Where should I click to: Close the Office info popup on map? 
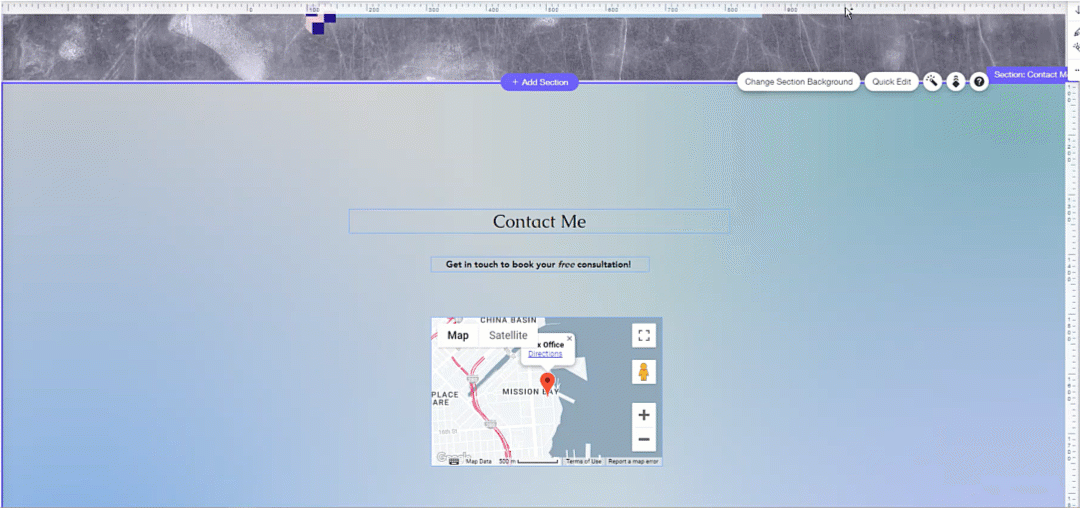(x=569, y=338)
